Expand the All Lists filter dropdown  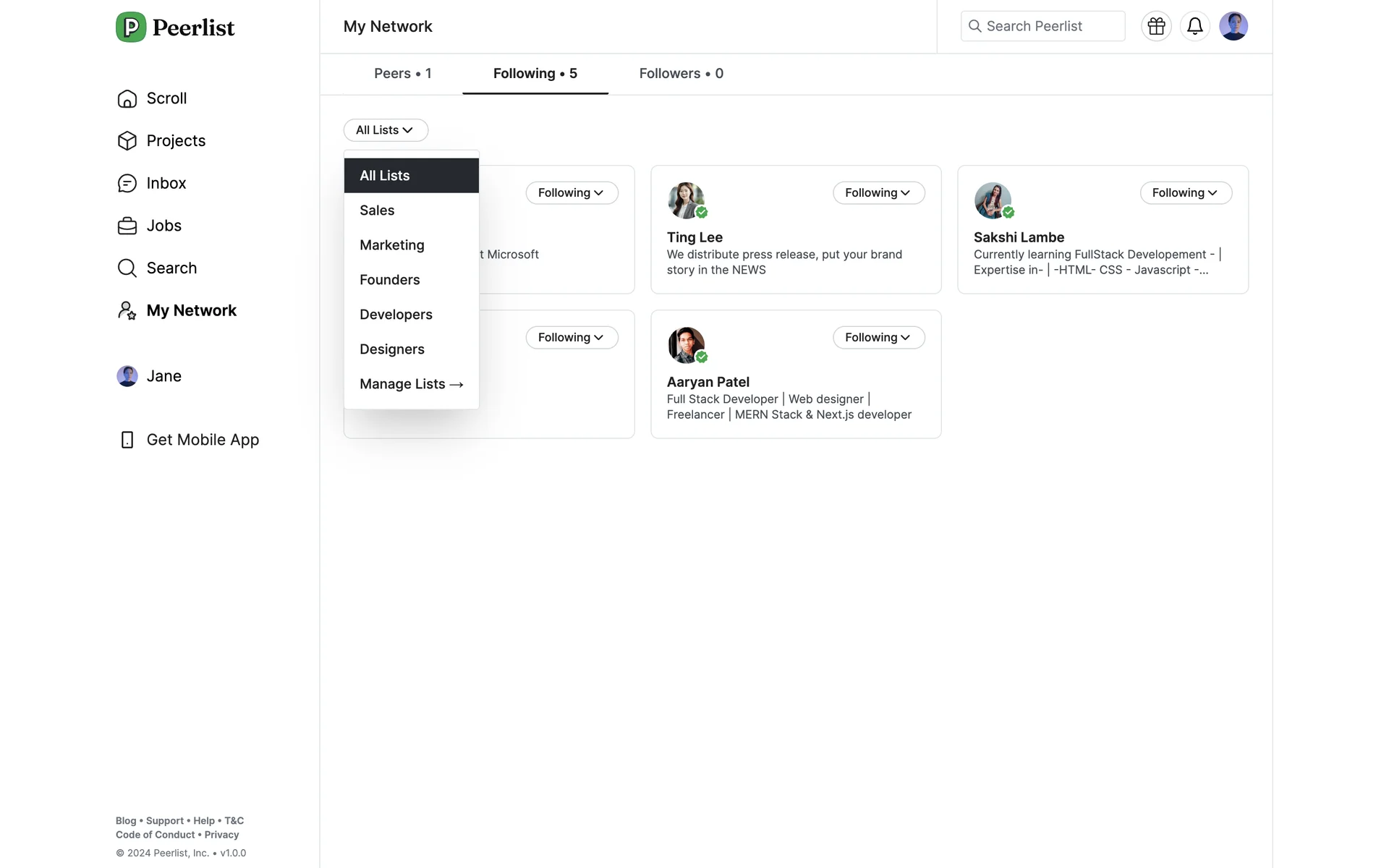point(386,130)
